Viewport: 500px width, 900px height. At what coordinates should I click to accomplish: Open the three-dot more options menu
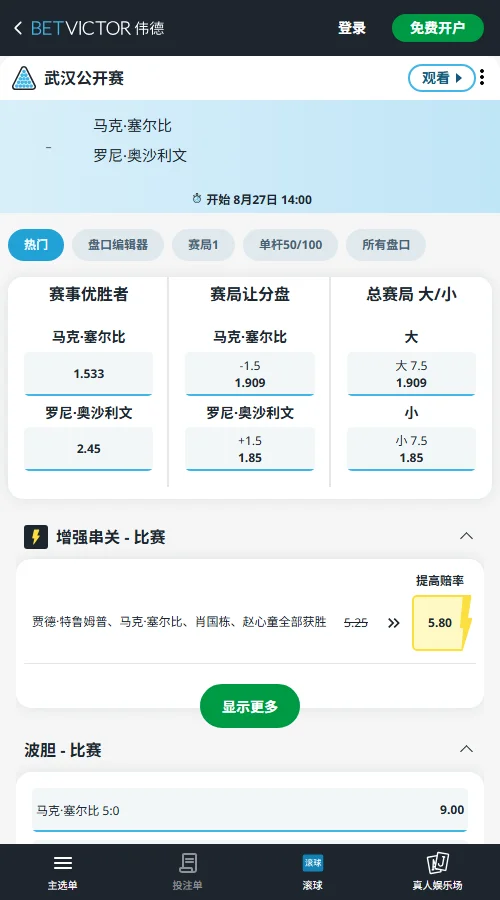[x=482, y=77]
